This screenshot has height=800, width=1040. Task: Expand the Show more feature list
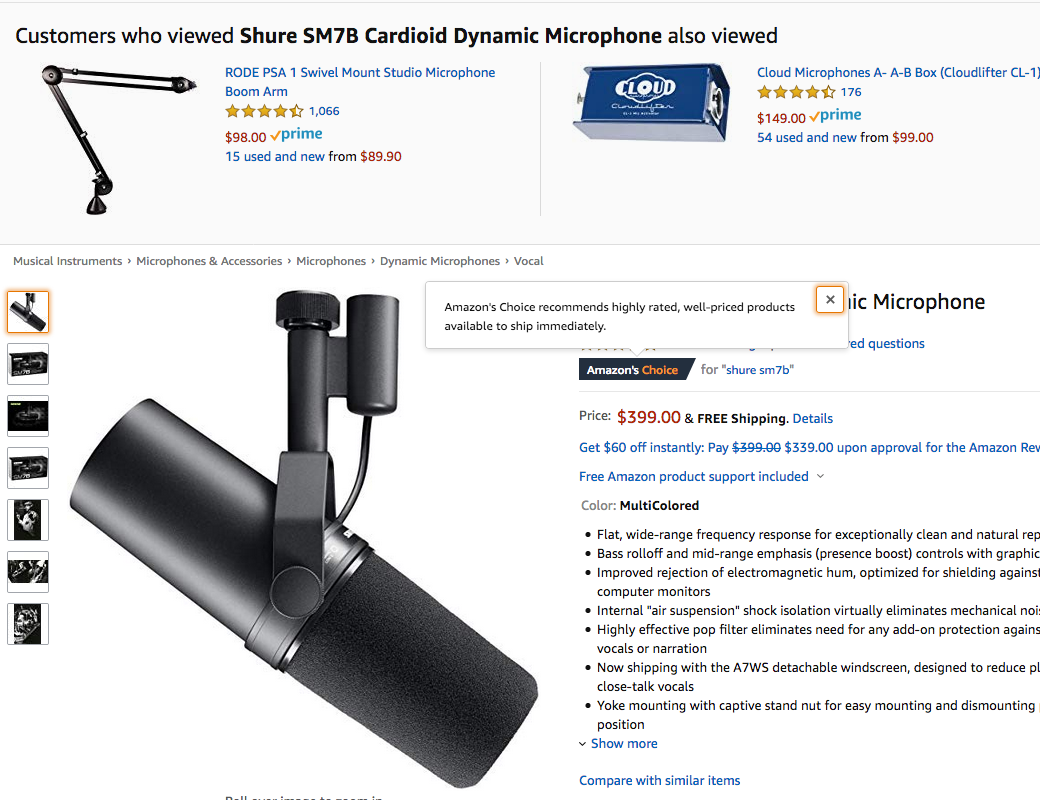click(x=623, y=744)
